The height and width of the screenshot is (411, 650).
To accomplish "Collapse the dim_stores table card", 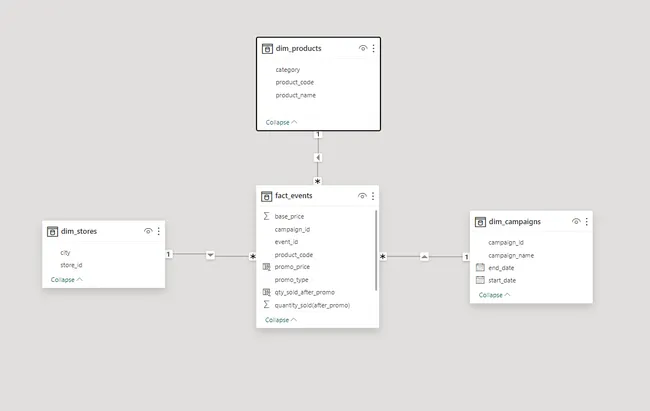I will click(67, 280).
